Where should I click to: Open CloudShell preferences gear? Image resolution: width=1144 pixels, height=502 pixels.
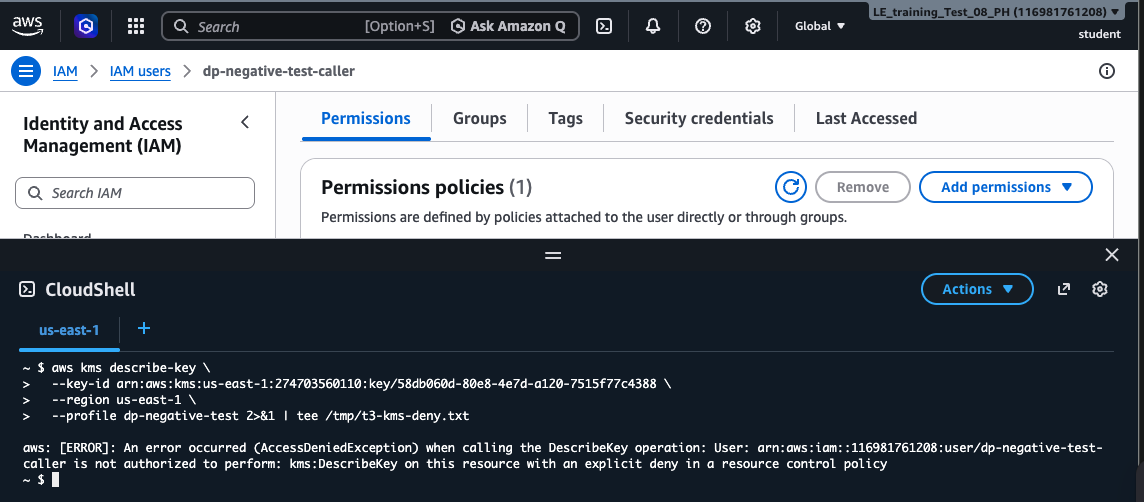click(x=1099, y=289)
